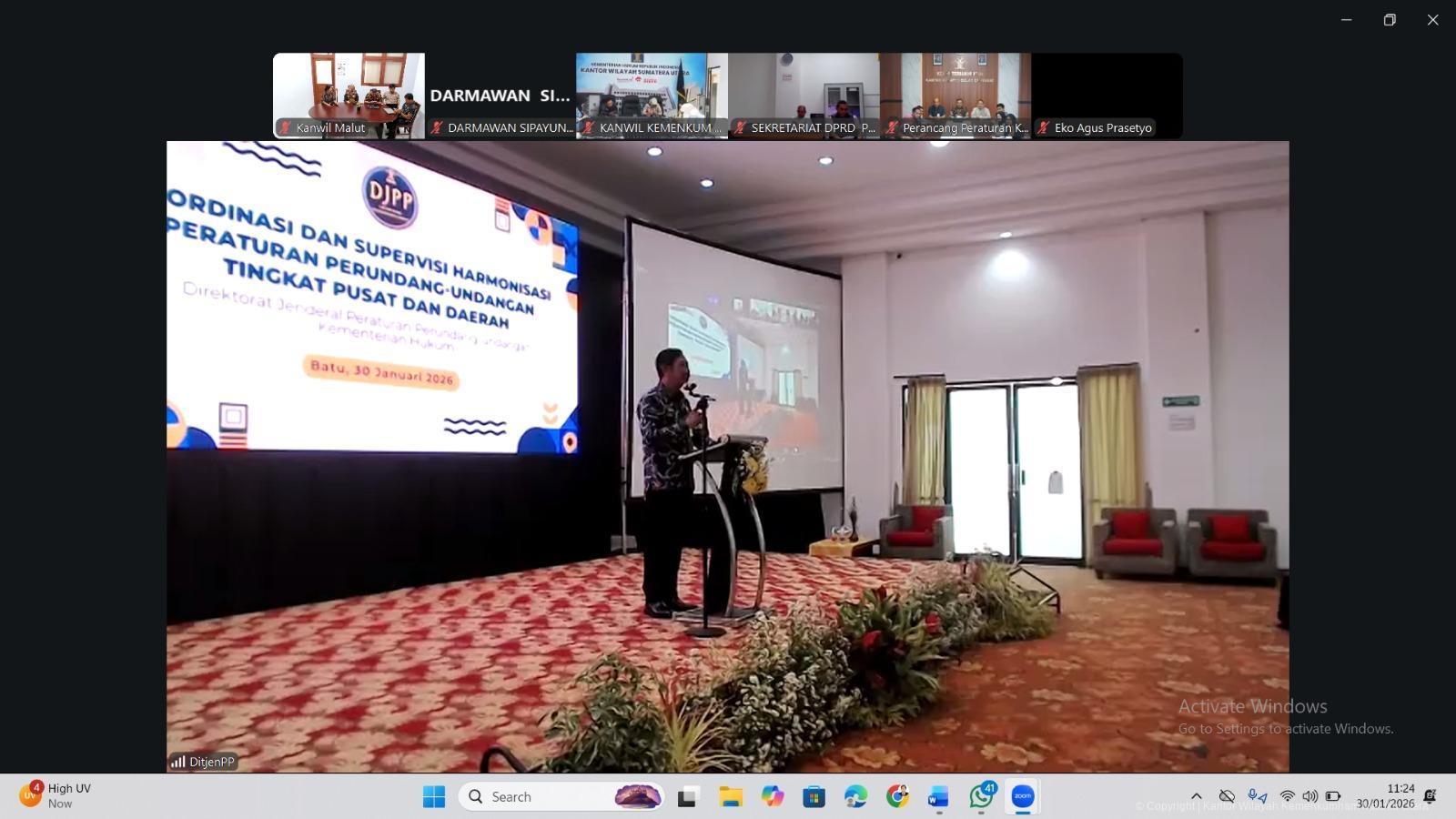
Task: Open the notification bell in system tray
Action: point(1430,796)
